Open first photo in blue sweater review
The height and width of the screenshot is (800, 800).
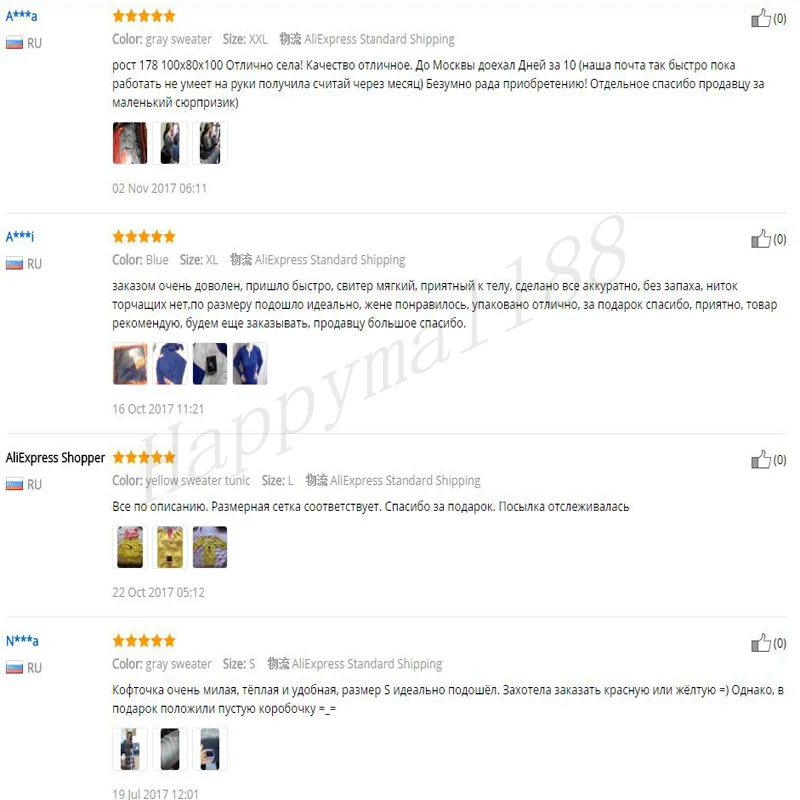(130, 363)
